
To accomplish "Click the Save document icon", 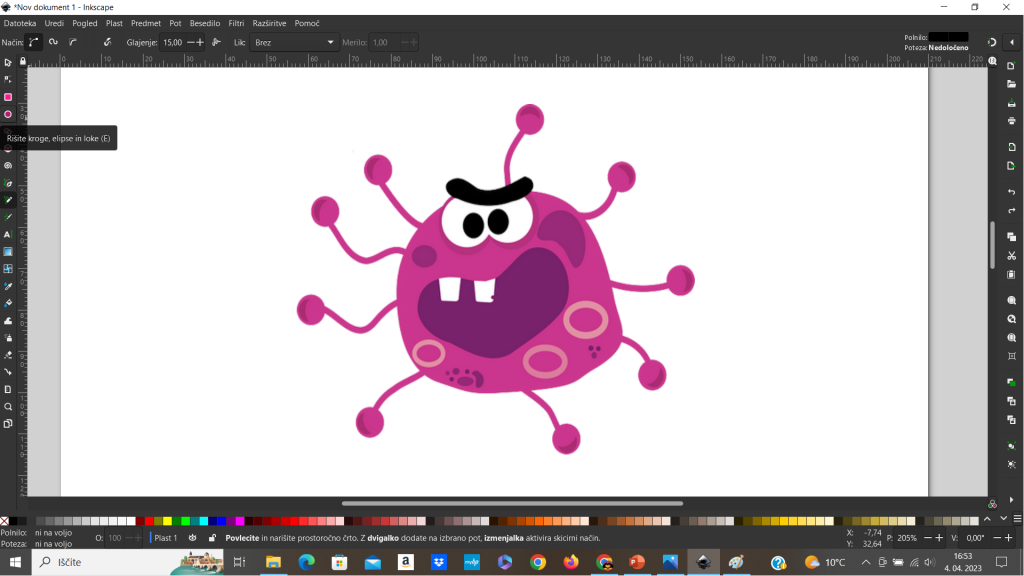I will point(1012,103).
